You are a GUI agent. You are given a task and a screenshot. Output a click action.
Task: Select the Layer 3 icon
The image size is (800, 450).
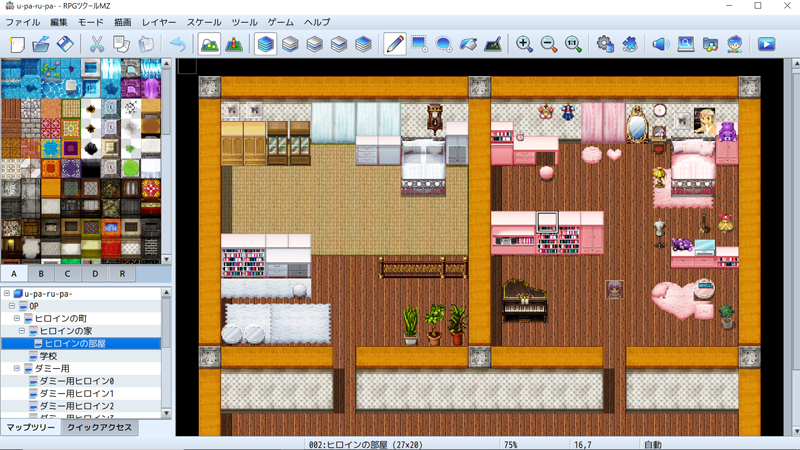[339, 44]
